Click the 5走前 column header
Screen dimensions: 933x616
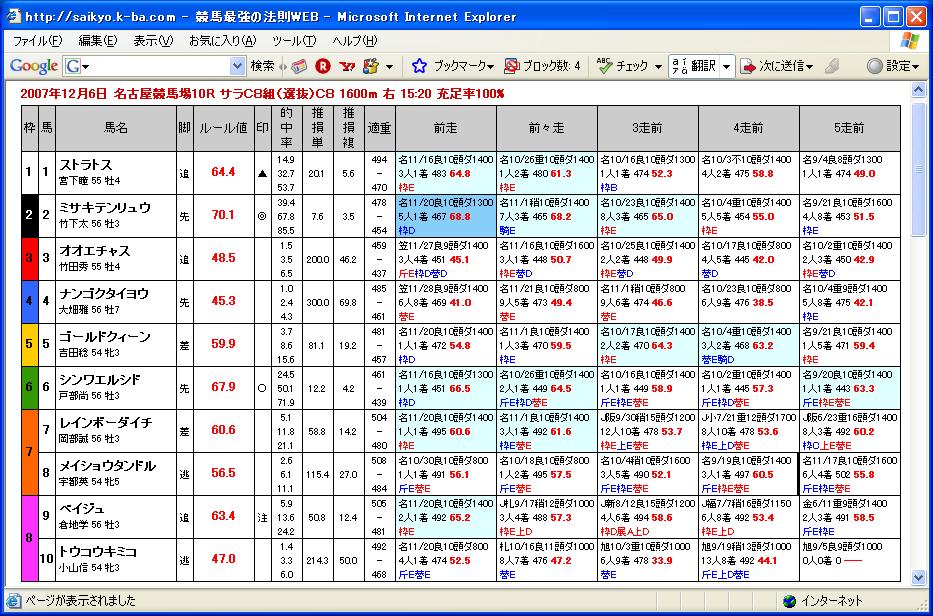pyautogui.click(x=850, y=128)
